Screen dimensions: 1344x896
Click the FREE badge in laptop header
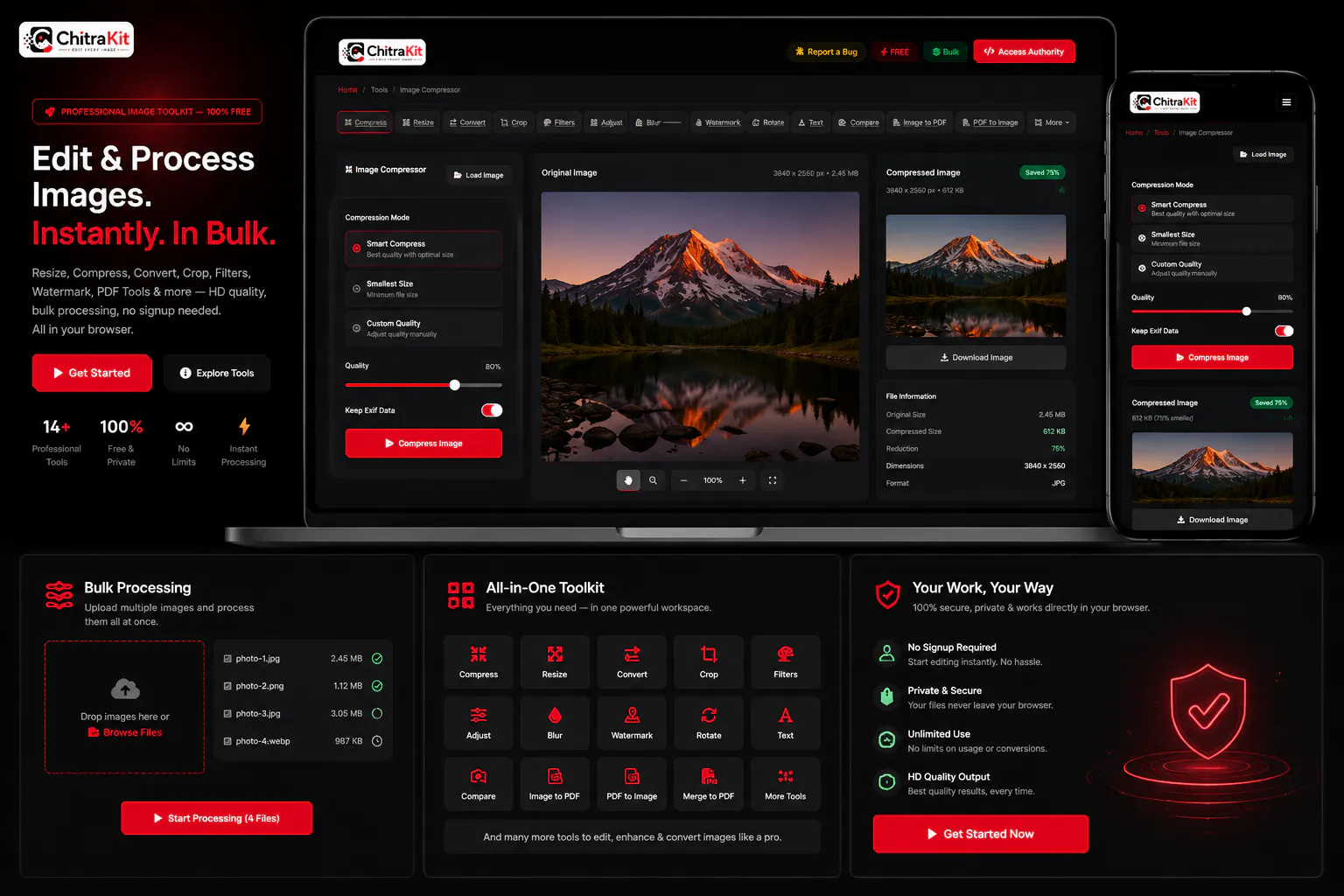click(x=894, y=52)
